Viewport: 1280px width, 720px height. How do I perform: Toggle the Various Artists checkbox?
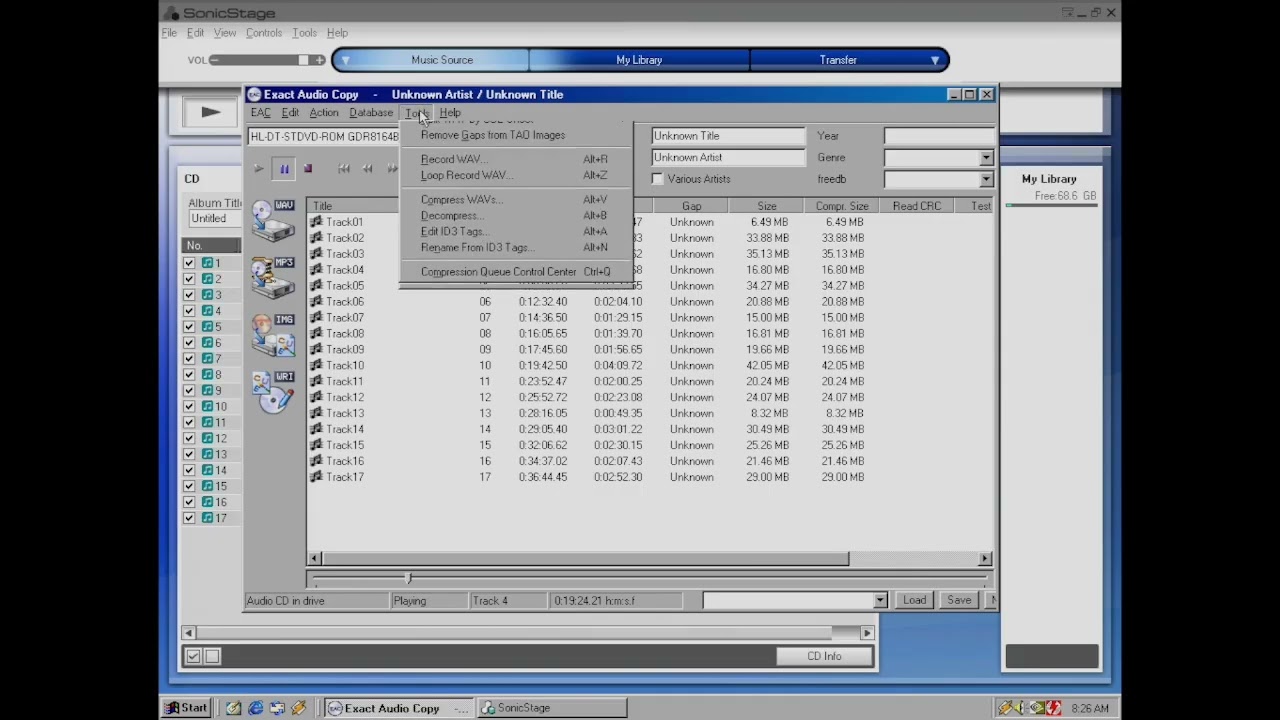pyautogui.click(x=657, y=179)
